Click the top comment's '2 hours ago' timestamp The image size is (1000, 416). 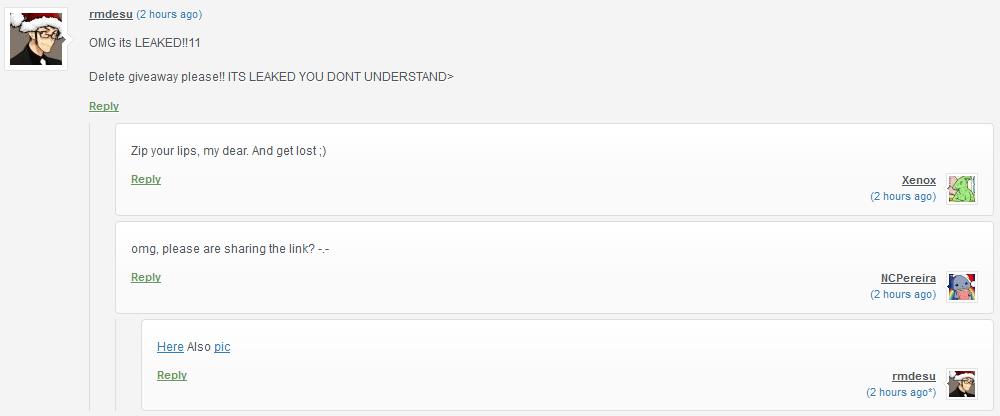coord(168,15)
